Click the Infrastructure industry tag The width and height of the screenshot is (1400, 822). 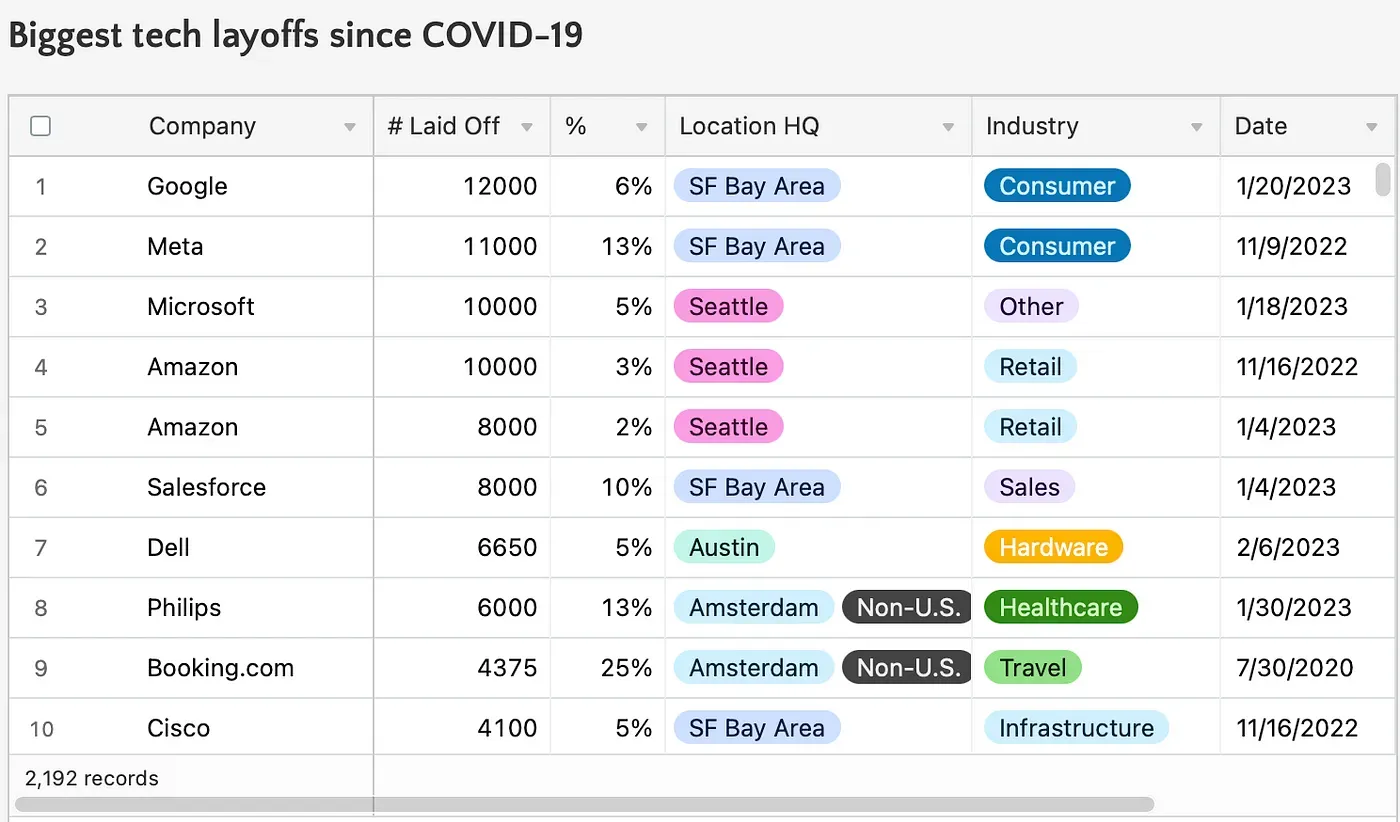click(1076, 727)
